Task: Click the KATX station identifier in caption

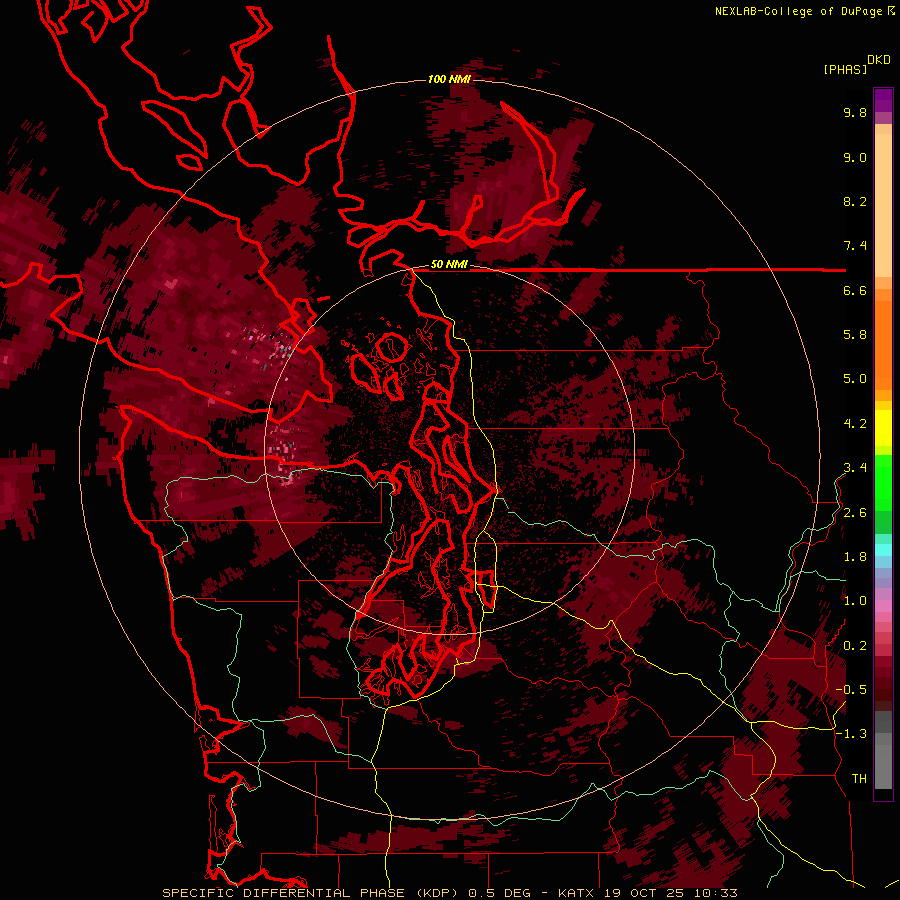Action: (577, 893)
